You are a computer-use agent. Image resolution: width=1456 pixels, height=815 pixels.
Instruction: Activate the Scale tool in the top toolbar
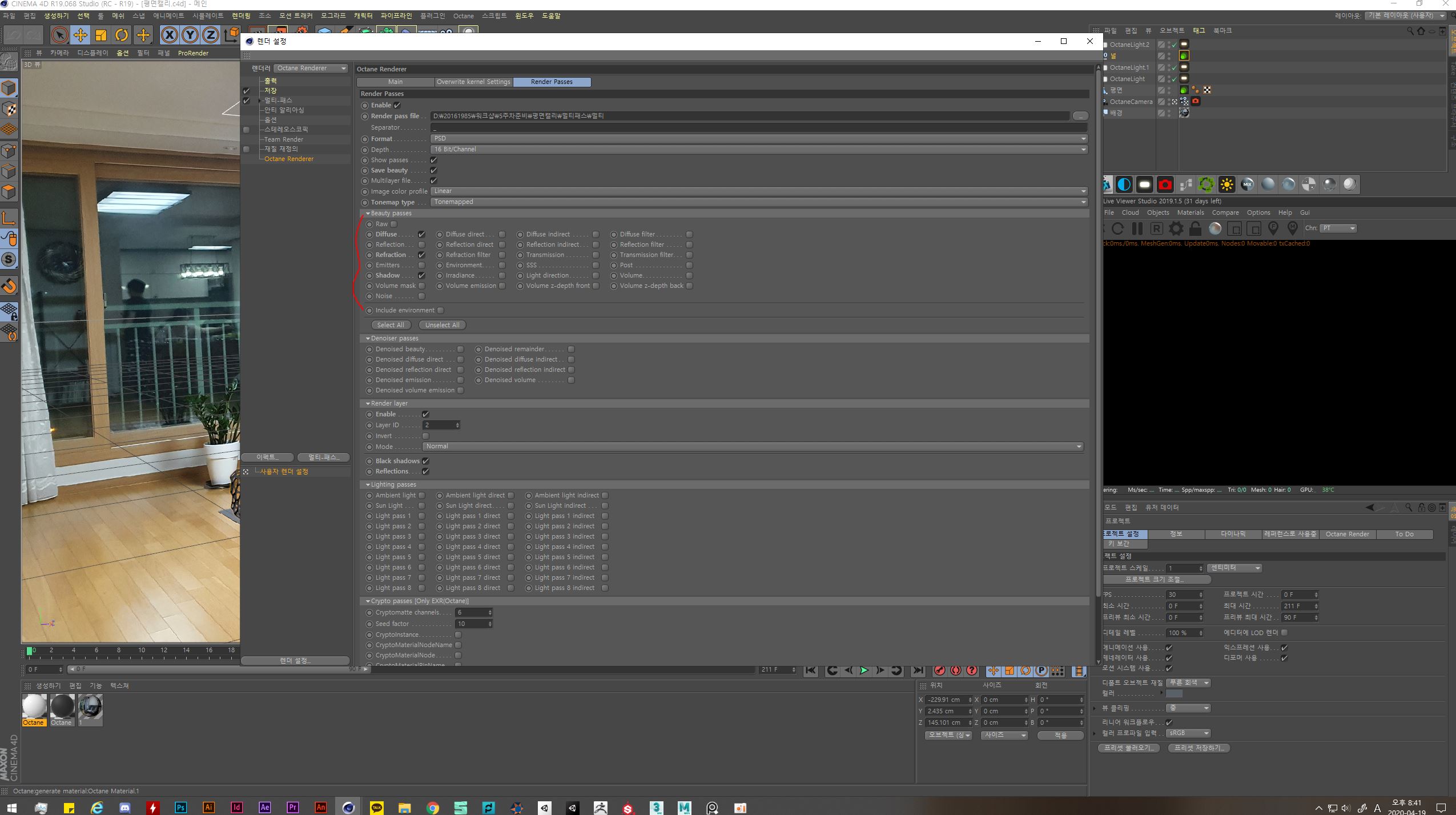101,35
